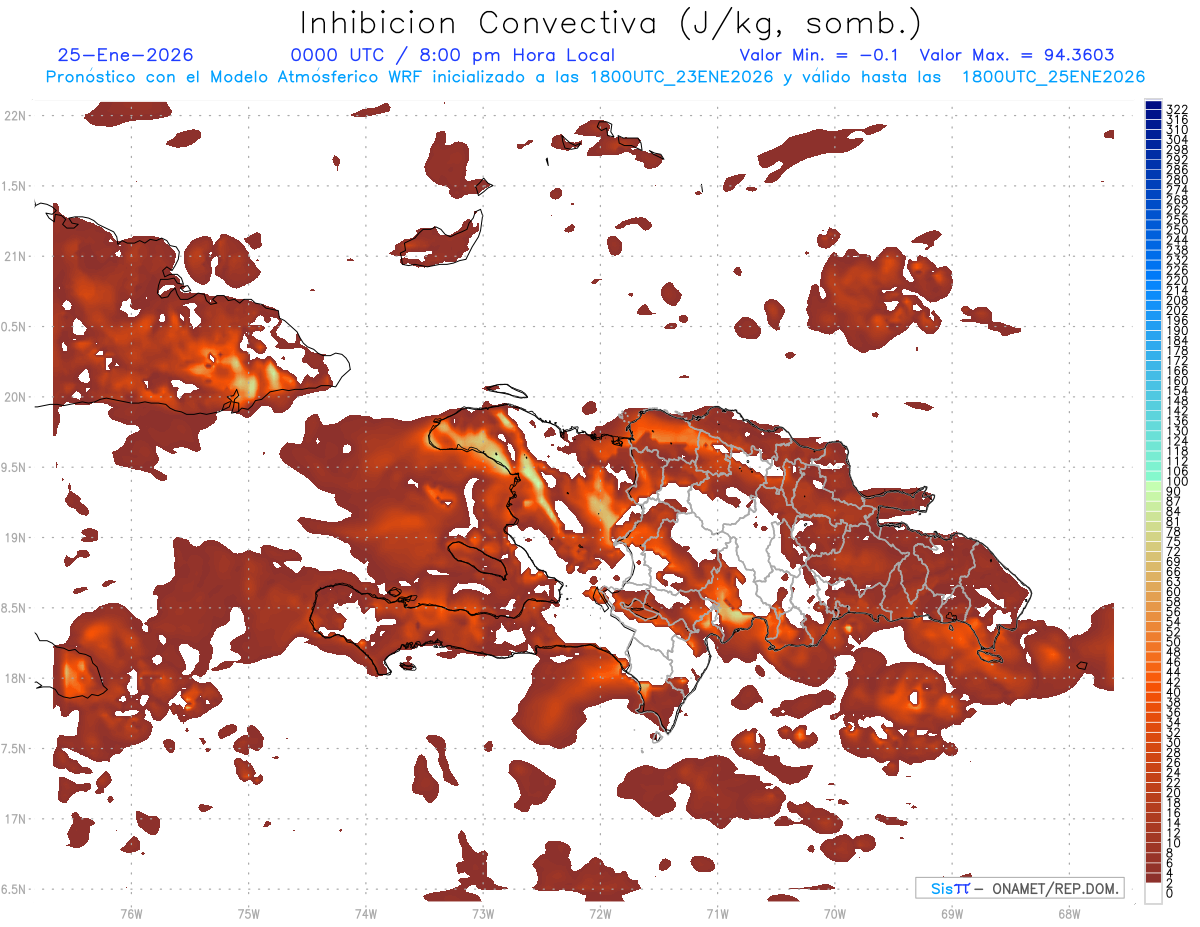Click the "21N" latitude label
Viewport: 1200px width, 927px height.
[x=15, y=257]
